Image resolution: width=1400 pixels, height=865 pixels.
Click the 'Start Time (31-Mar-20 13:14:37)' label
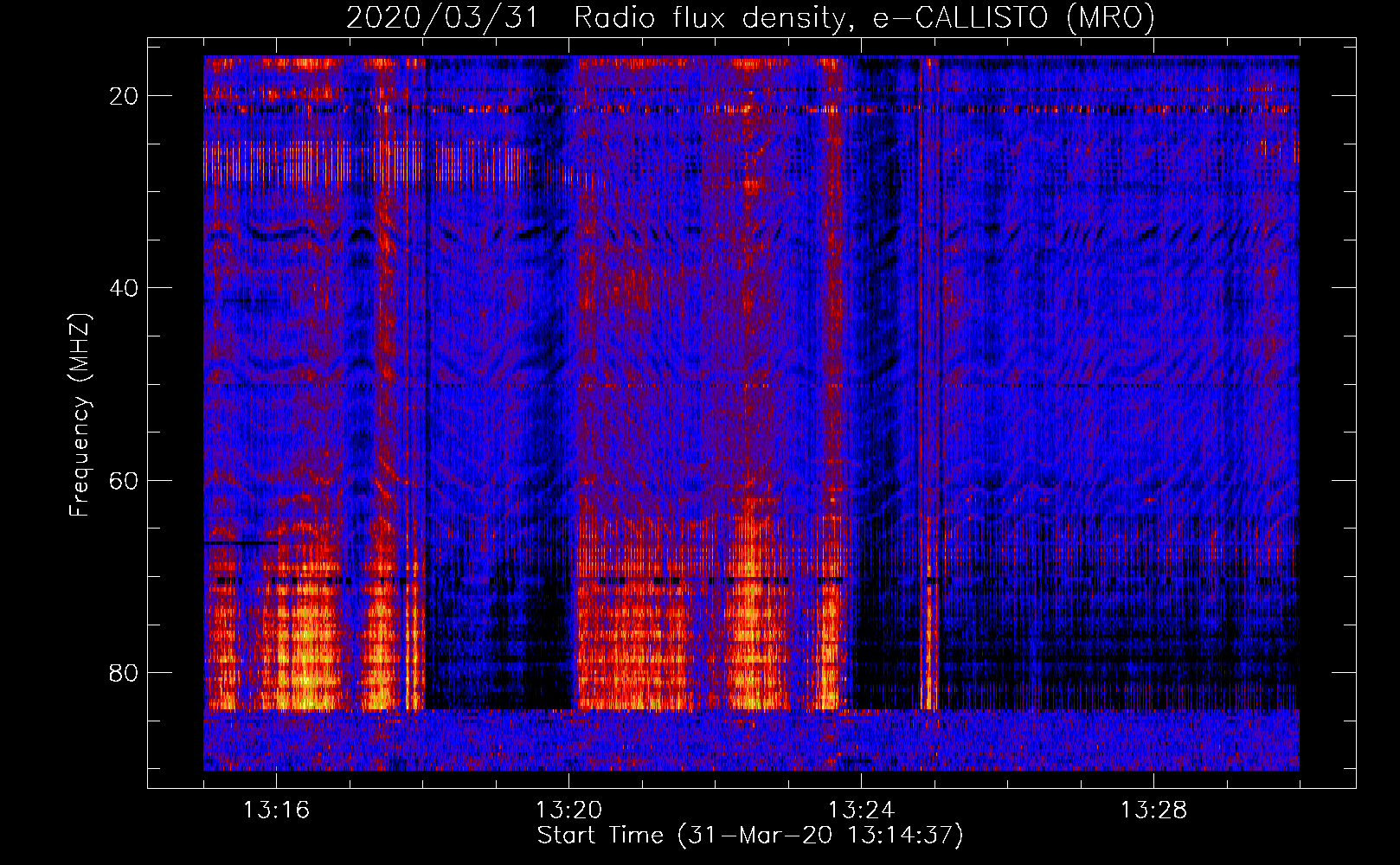[x=750, y=836]
